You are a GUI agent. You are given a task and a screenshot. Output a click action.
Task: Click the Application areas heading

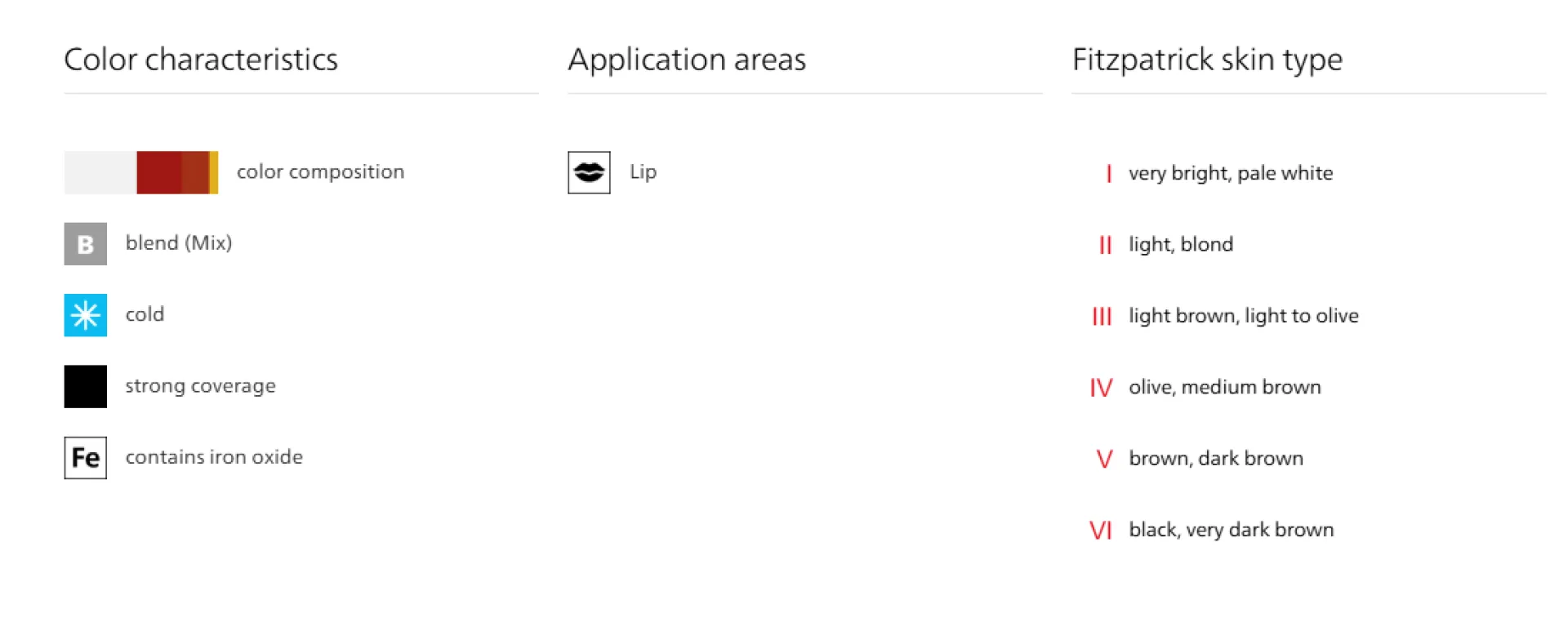(687, 60)
